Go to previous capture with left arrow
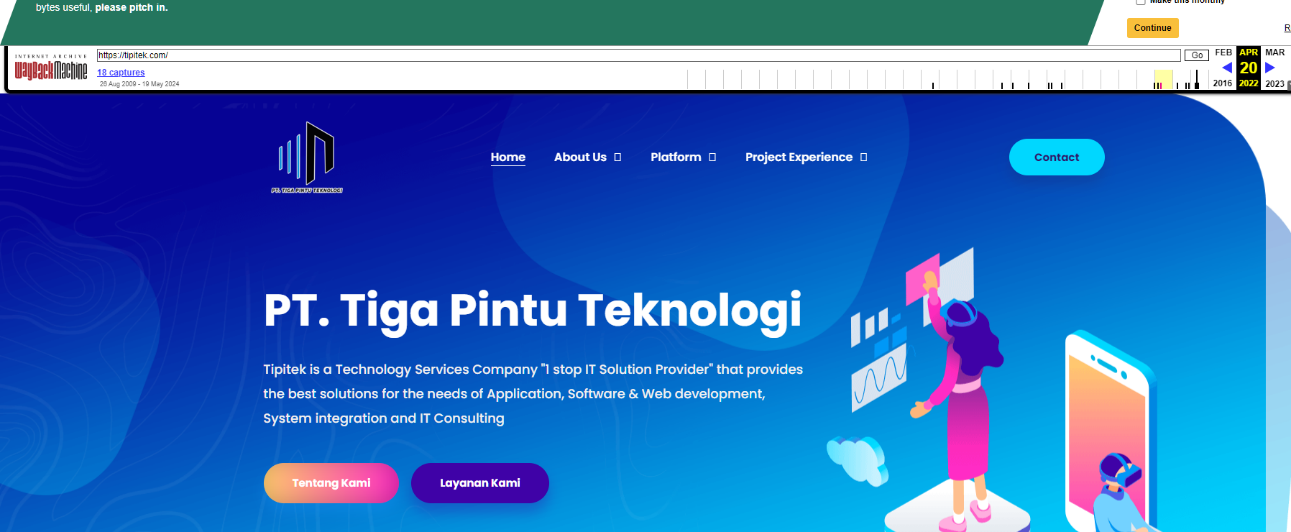The image size is (1291, 532). pos(1227,68)
